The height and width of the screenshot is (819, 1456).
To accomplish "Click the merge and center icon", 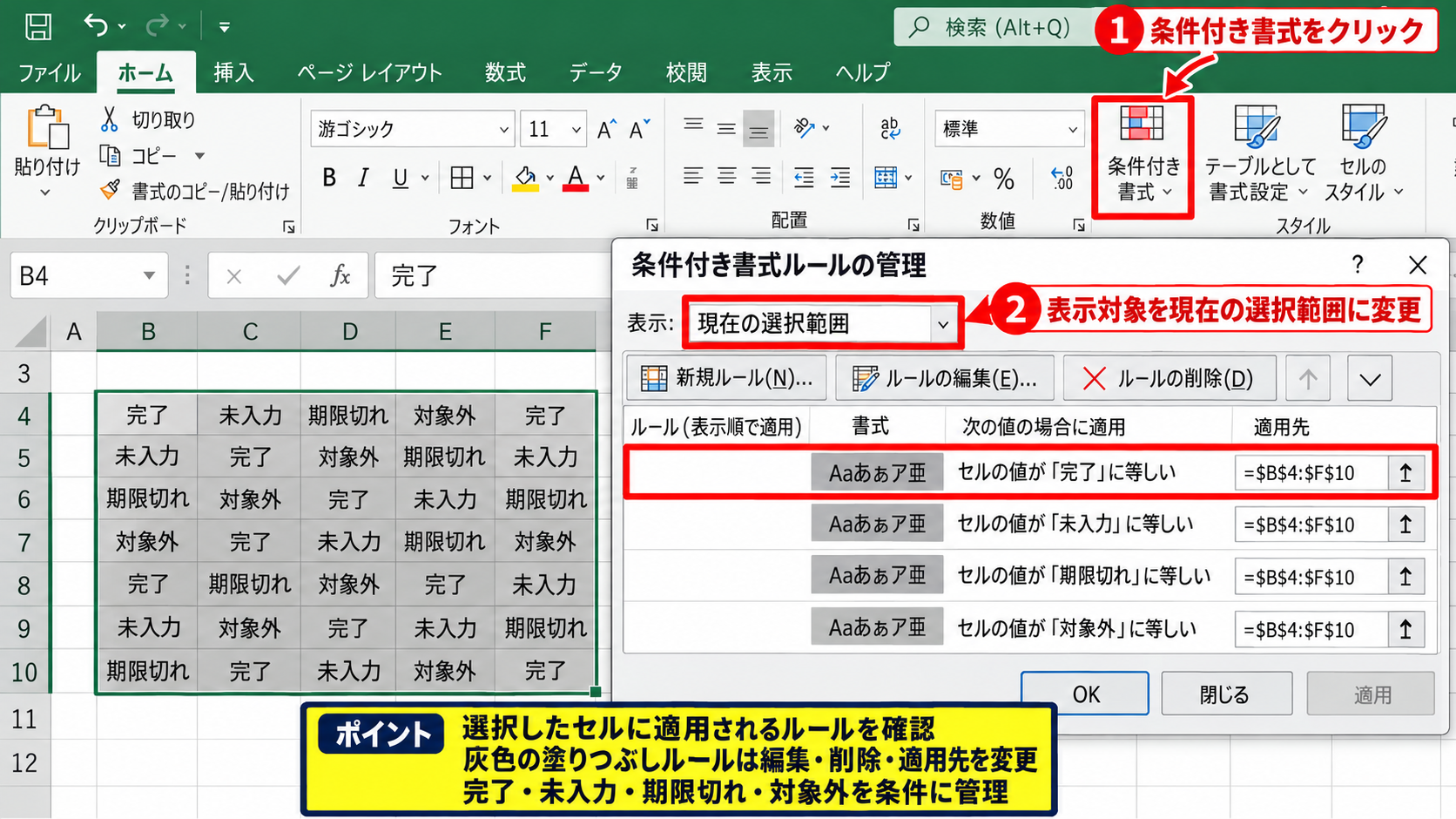I will [x=886, y=178].
